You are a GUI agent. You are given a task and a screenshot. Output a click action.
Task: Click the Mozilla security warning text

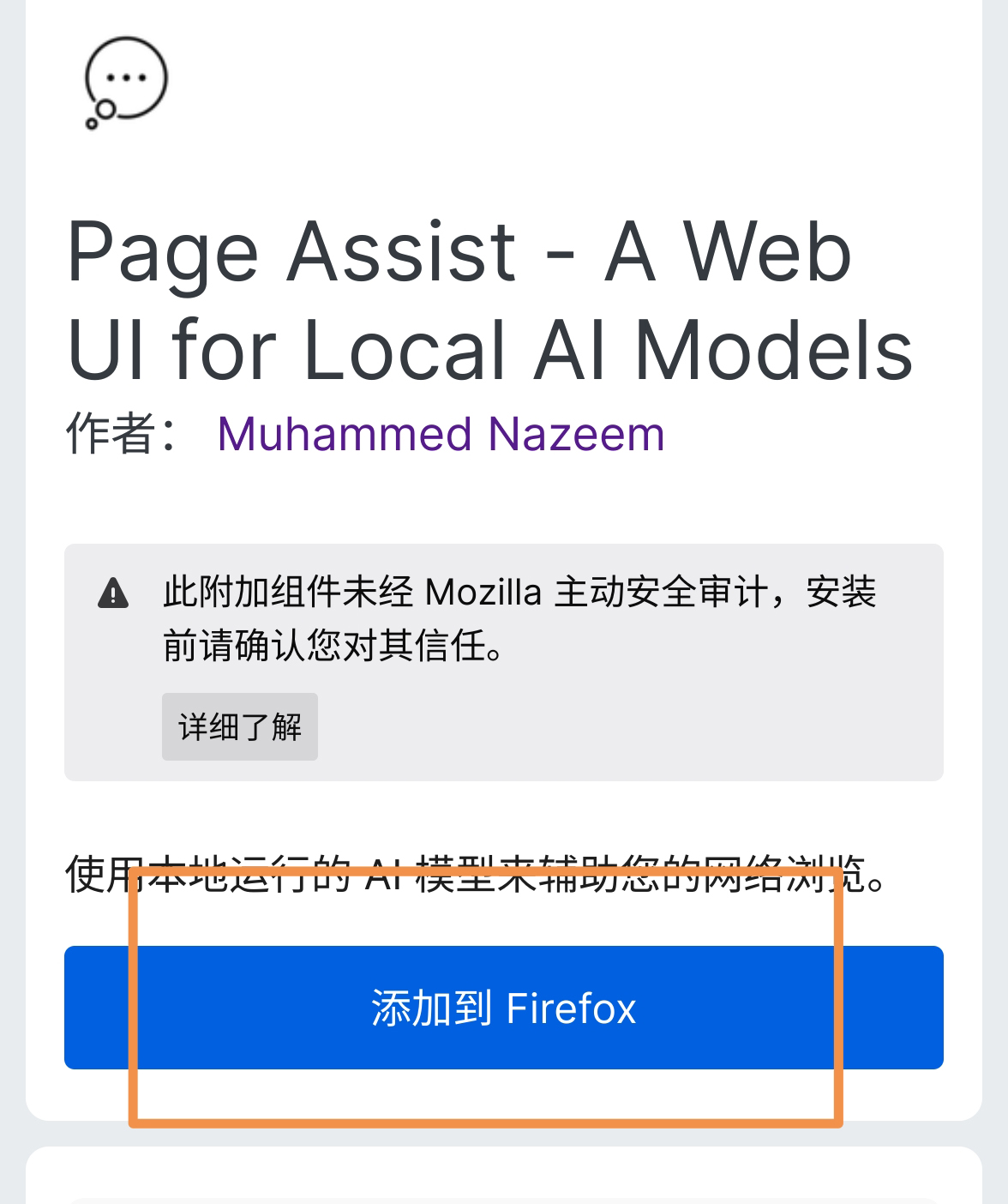(x=519, y=619)
